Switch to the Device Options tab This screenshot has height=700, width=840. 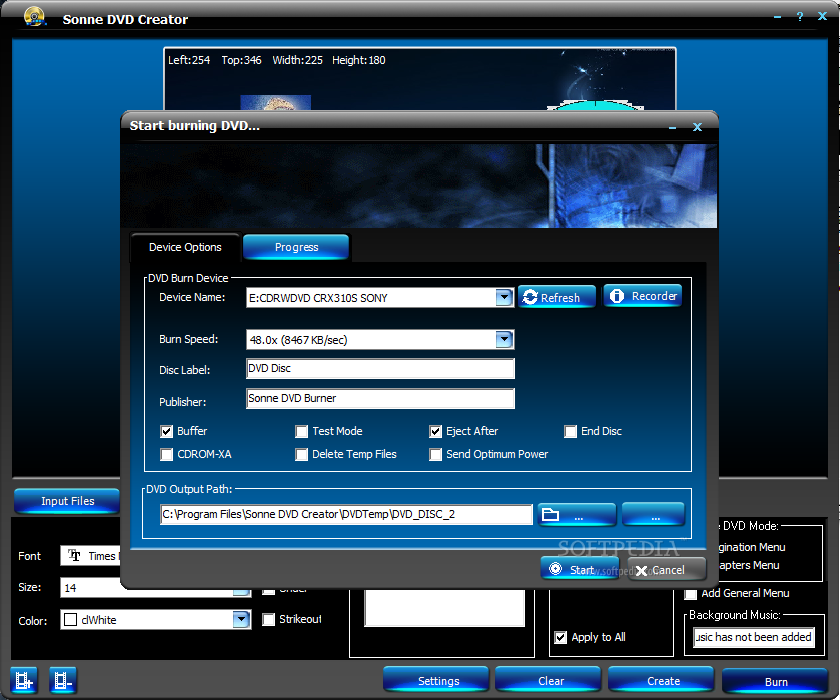coord(185,247)
